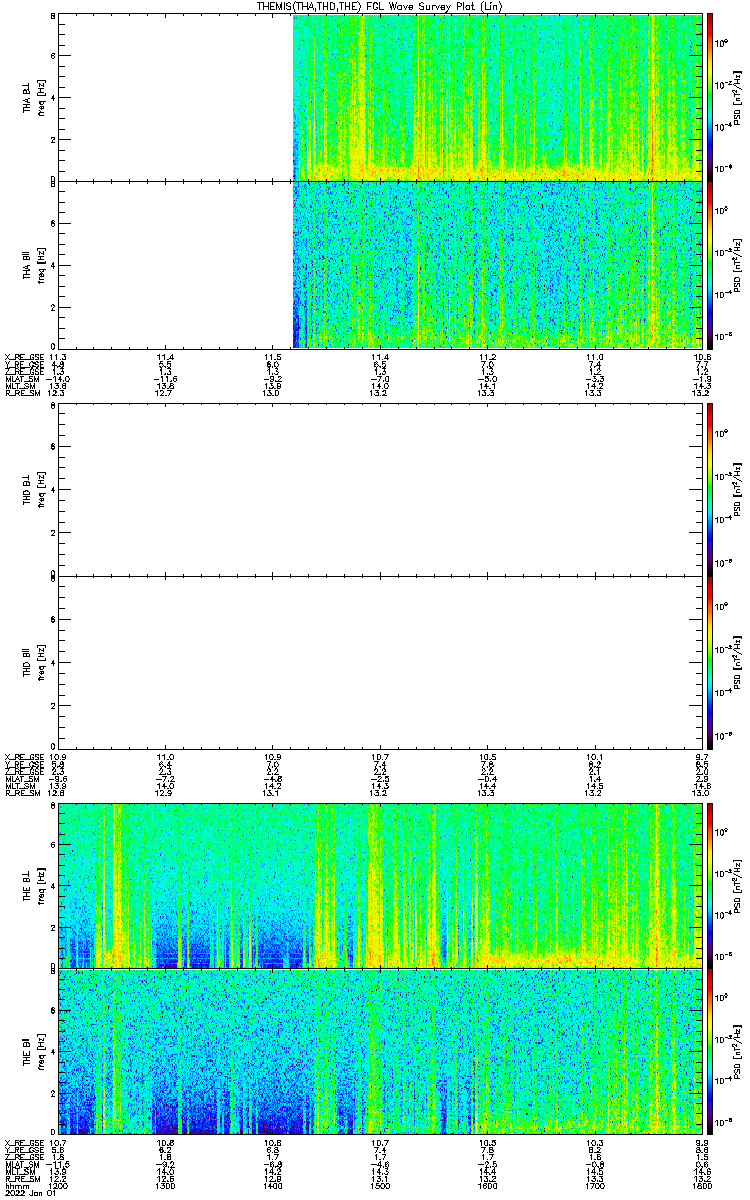This screenshot has height=1200, width=750.
Task: Click the THA ephemeris block under the THA panels
Action: (358, 374)
